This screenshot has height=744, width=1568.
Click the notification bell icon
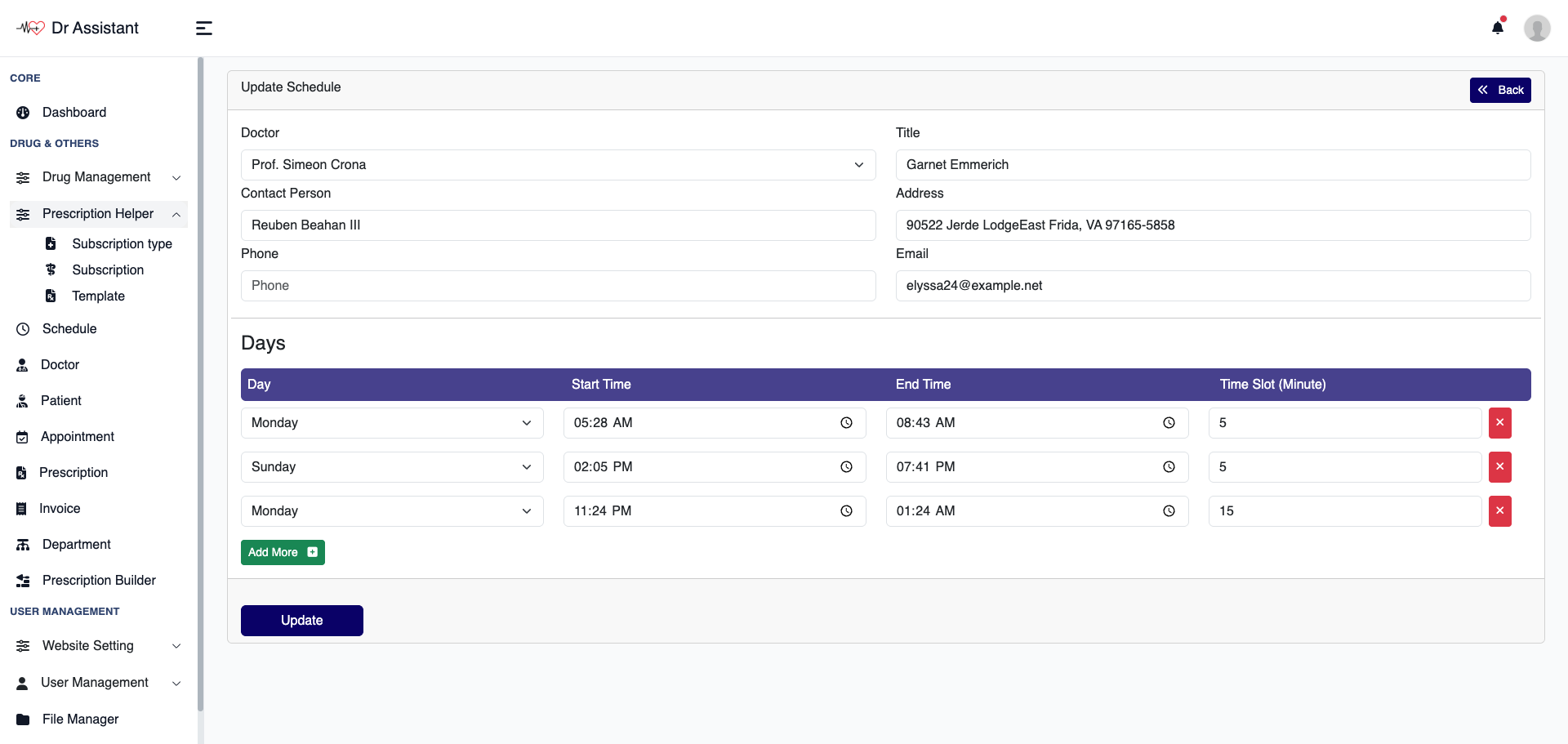coord(1497,28)
